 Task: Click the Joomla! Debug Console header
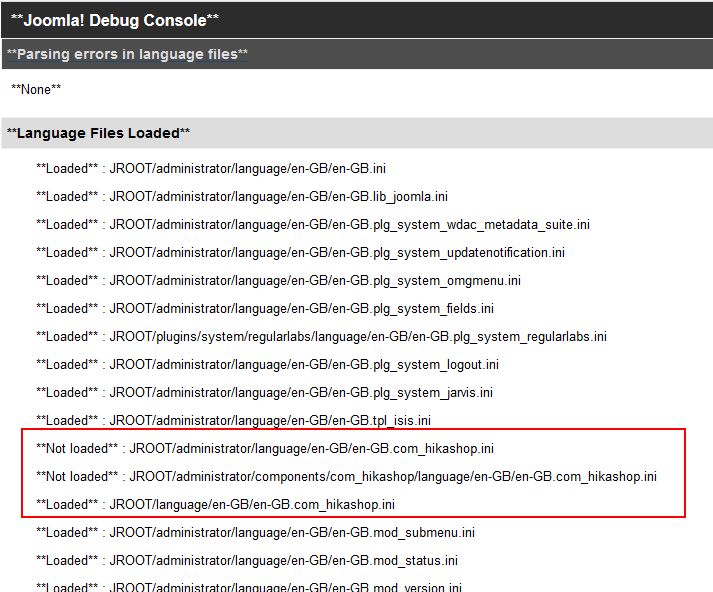click(x=356, y=20)
